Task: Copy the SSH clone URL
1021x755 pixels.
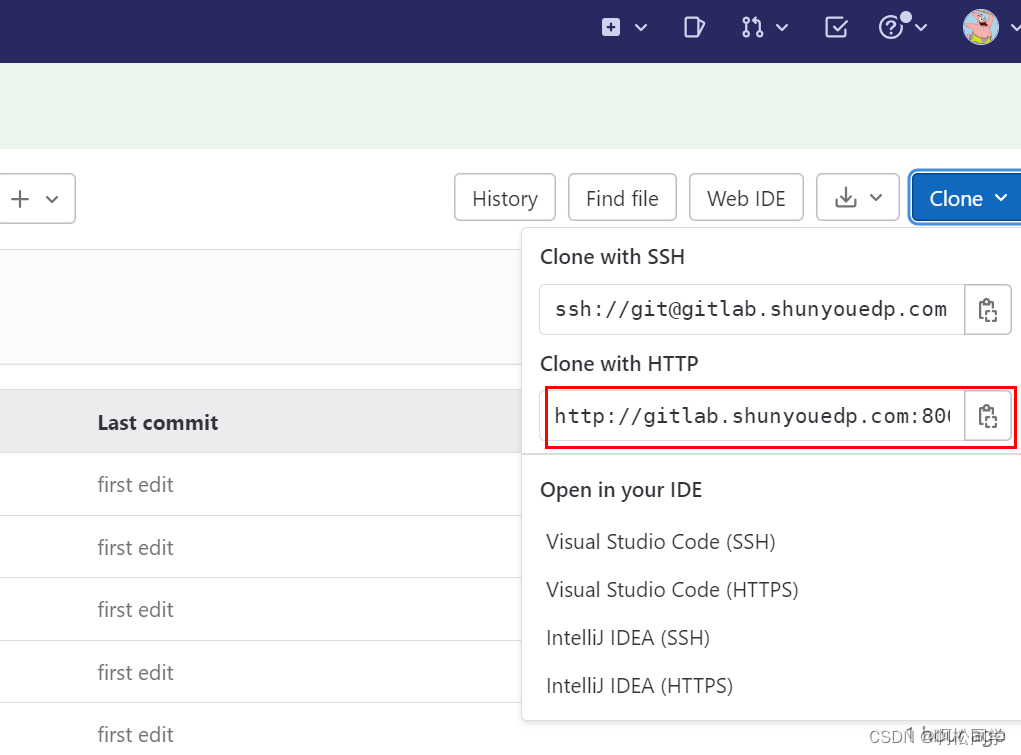Action: [988, 309]
